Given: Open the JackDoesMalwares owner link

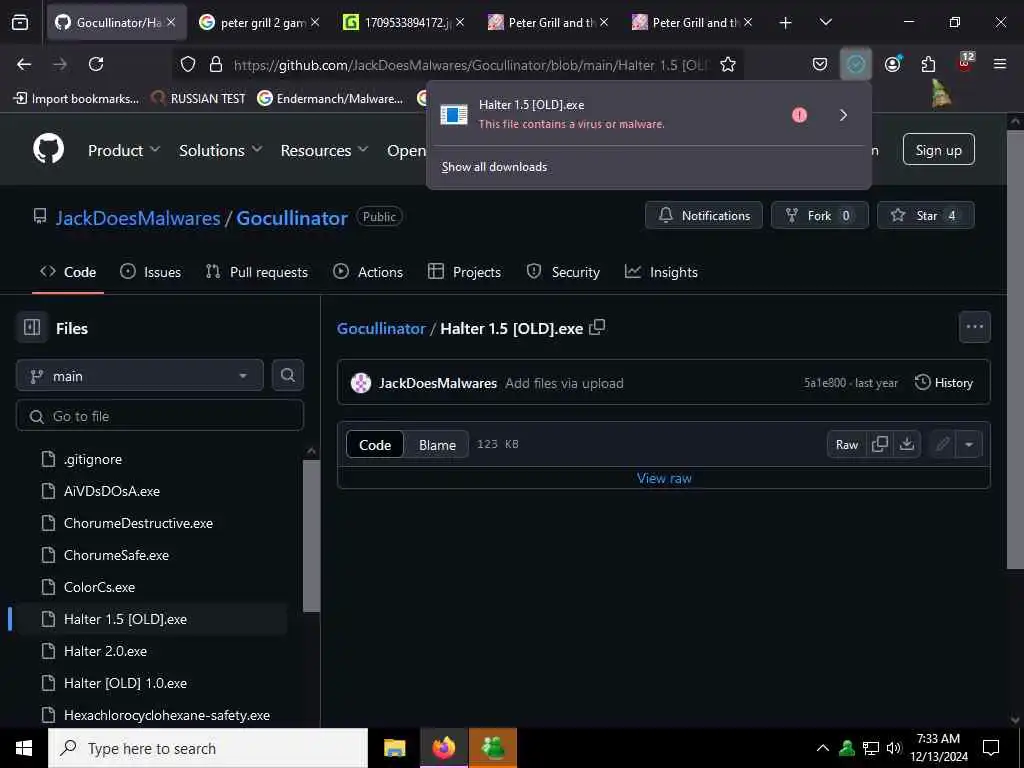Looking at the screenshot, I should coord(138,217).
